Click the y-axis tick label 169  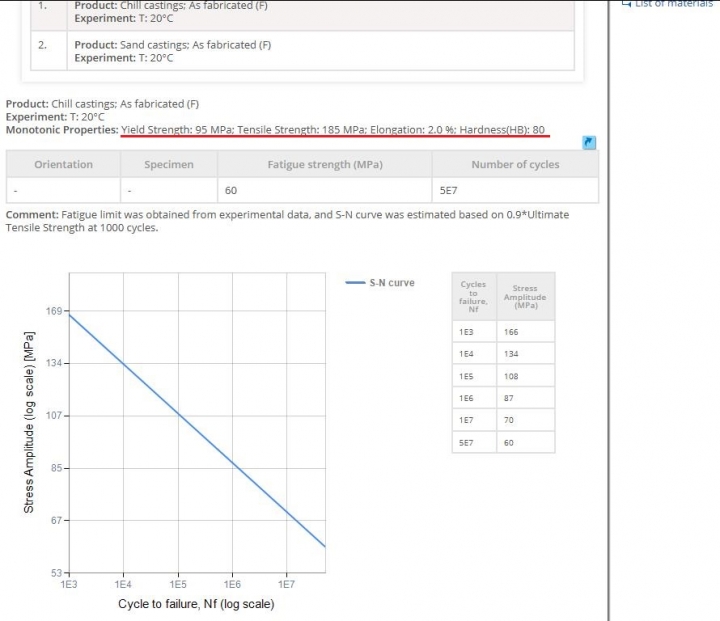pos(54,311)
